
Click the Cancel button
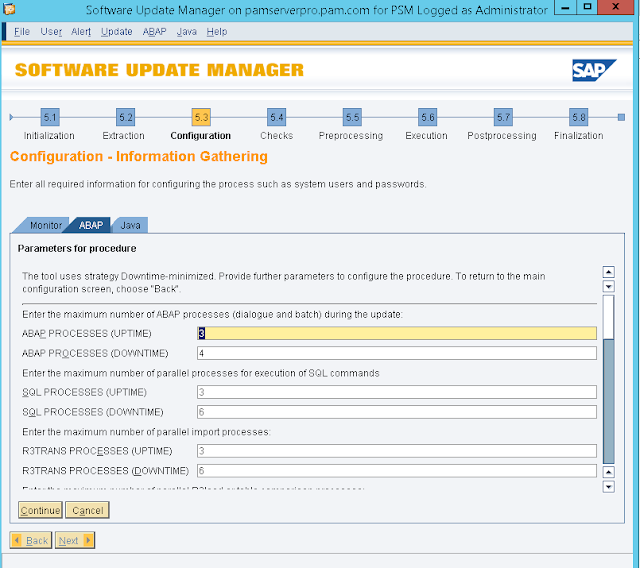pyautogui.click(x=87, y=510)
